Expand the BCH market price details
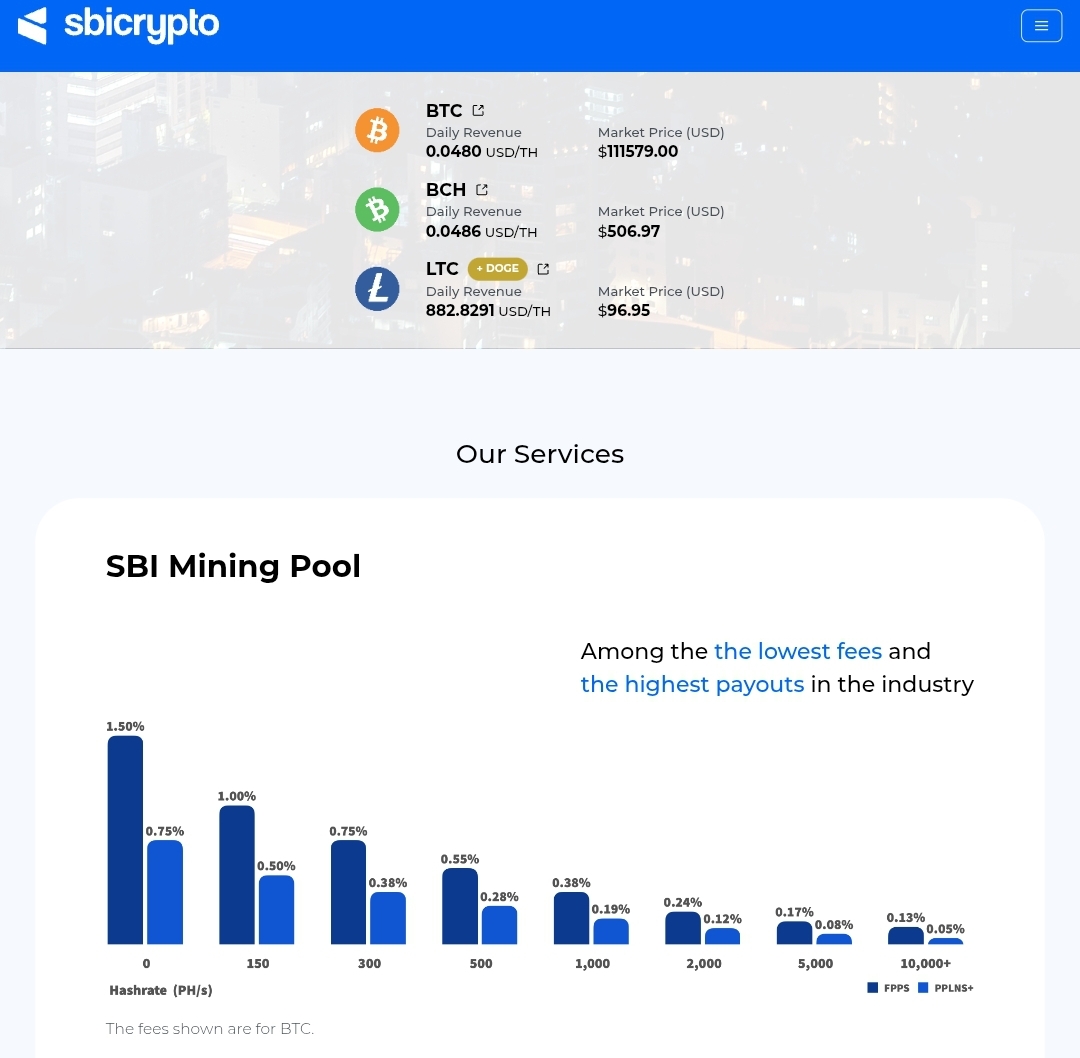 click(x=661, y=221)
